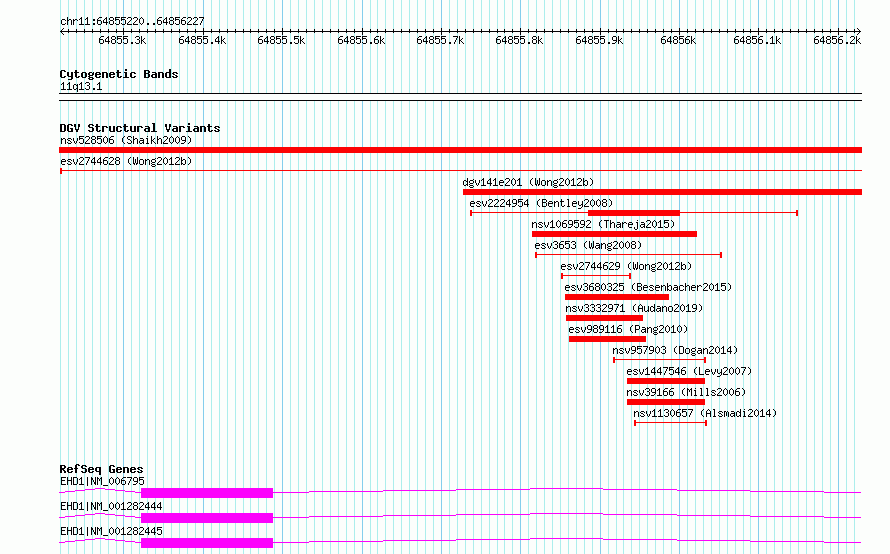The height and width of the screenshot is (554, 890).
Task: Click the thin red line of esv2744628
Action: [460, 170]
